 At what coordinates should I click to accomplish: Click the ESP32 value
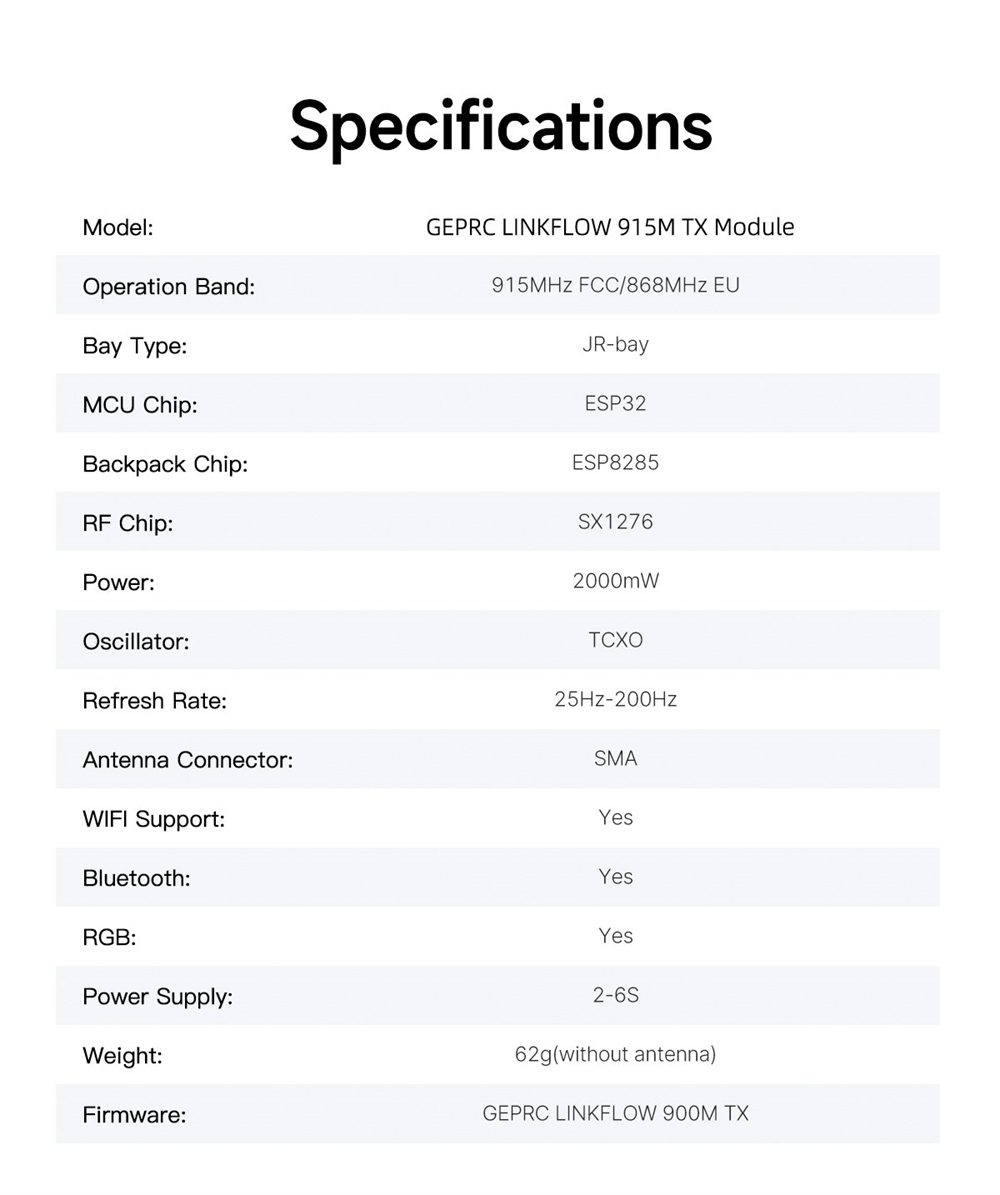click(615, 404)
